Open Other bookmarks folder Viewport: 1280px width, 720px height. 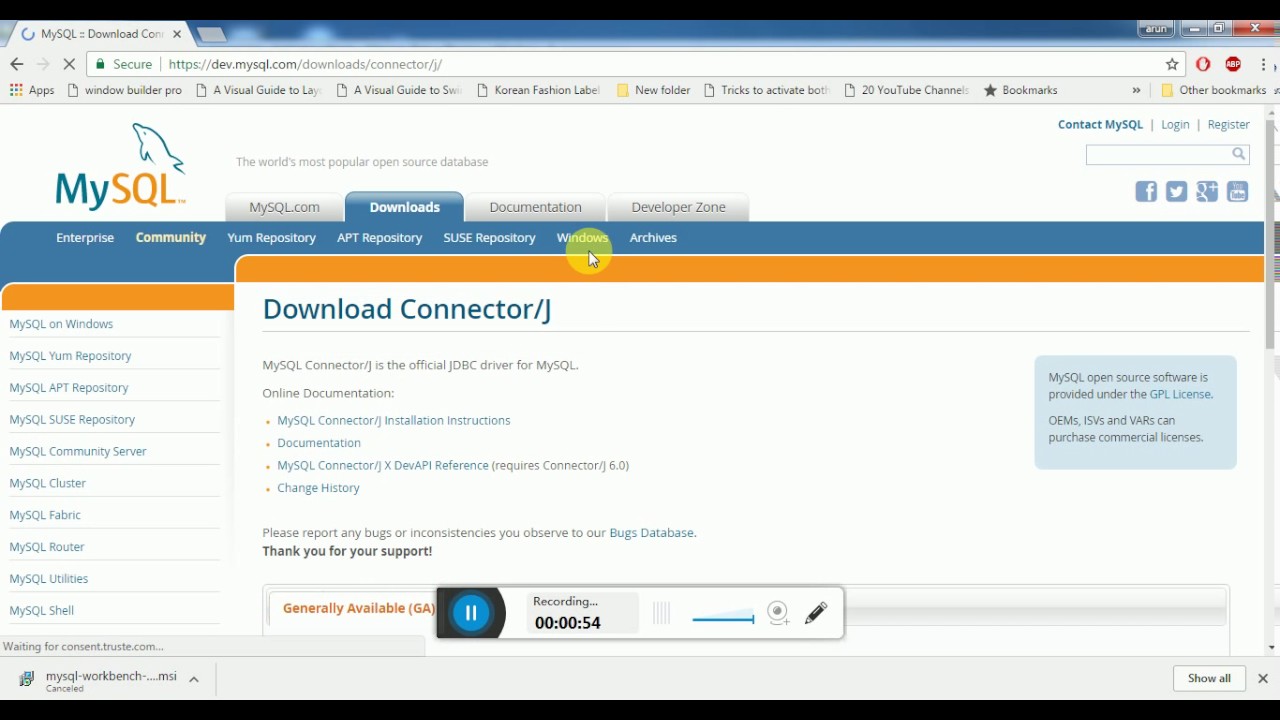tap(1214, 90)
